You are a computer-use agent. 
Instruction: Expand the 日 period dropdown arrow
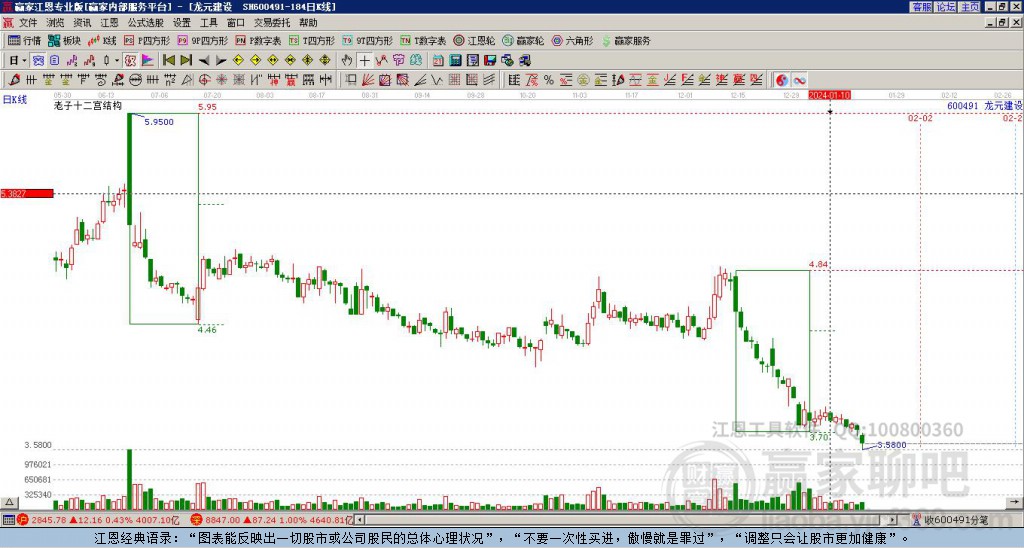24,61
